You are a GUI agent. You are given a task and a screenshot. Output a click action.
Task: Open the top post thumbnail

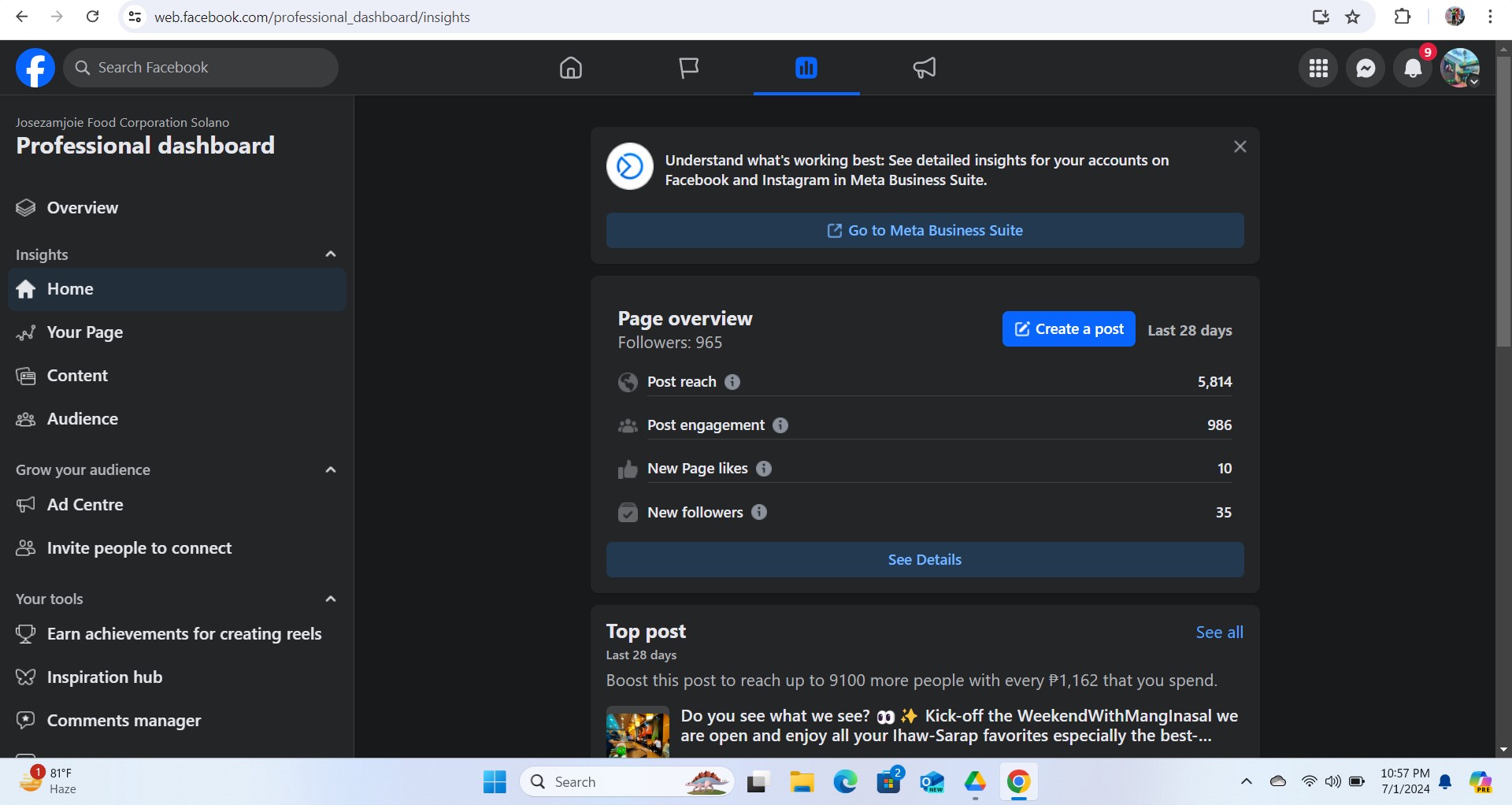click(x=638, y=732)
